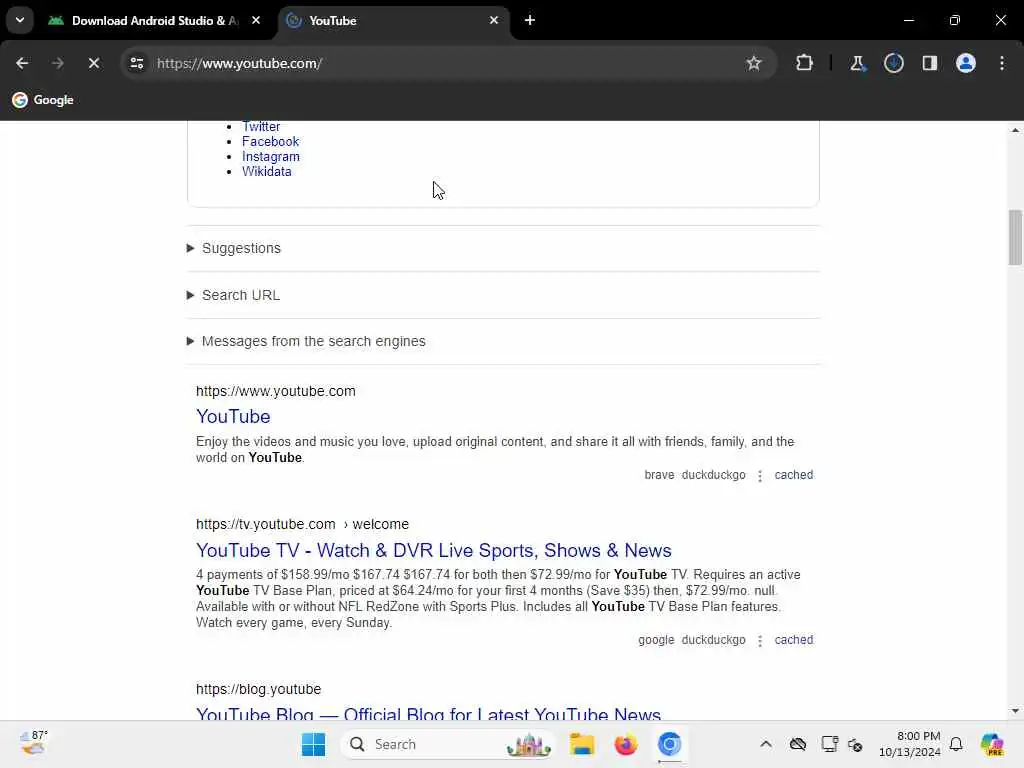Open the tab search dropdown arrow
The width and height of the screenshot is (1024, 768).
coord(20,20)
